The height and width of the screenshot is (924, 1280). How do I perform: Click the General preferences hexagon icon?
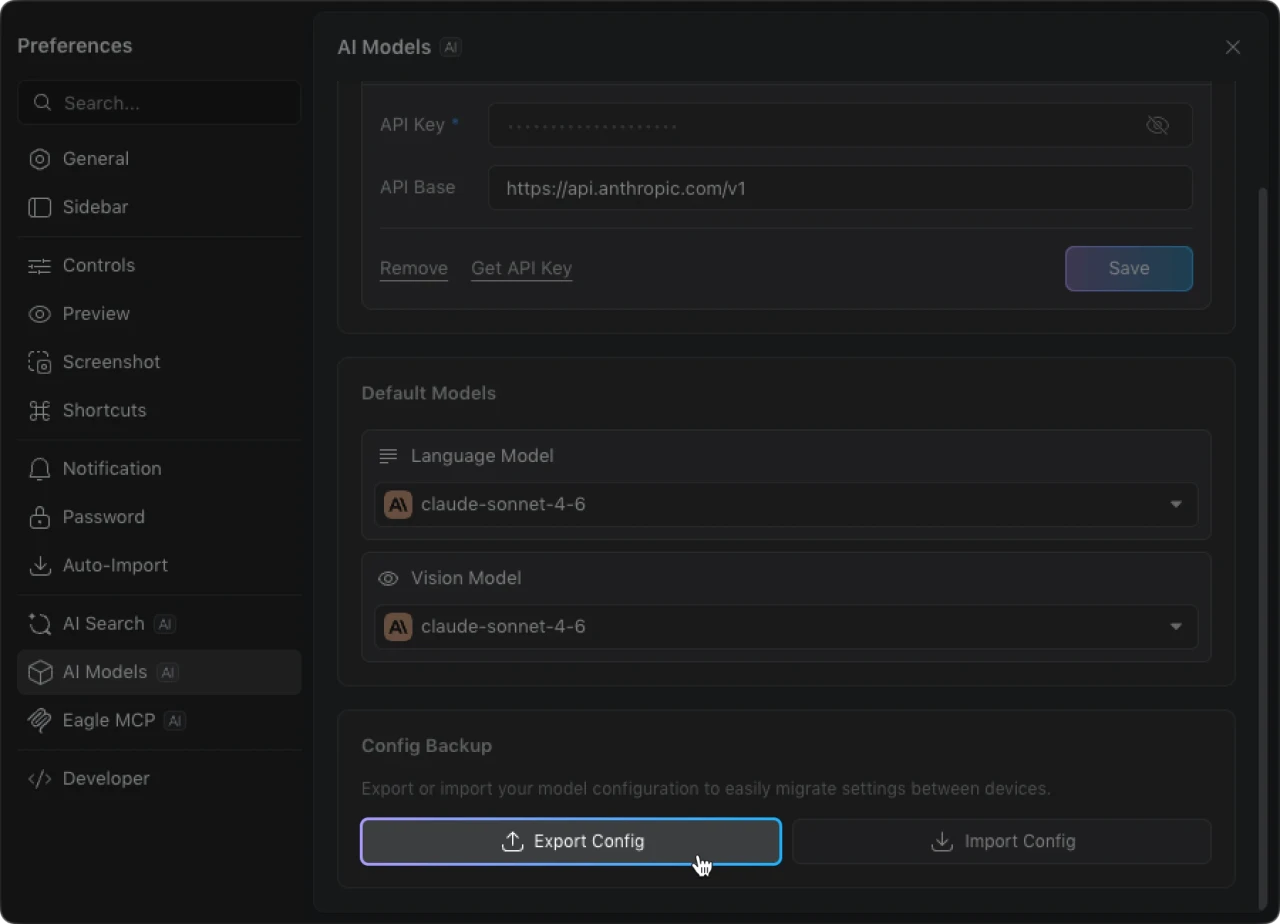pos(40,159)
